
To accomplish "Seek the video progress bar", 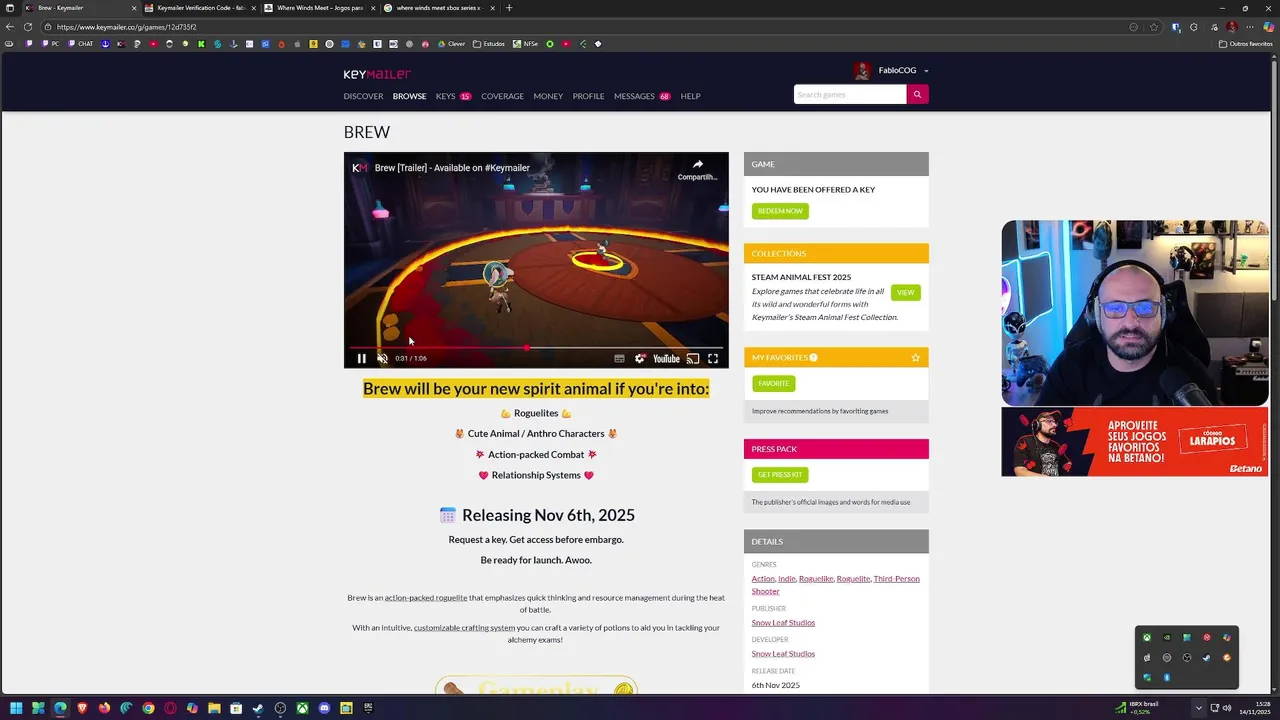I will click(x=536, y=347).
